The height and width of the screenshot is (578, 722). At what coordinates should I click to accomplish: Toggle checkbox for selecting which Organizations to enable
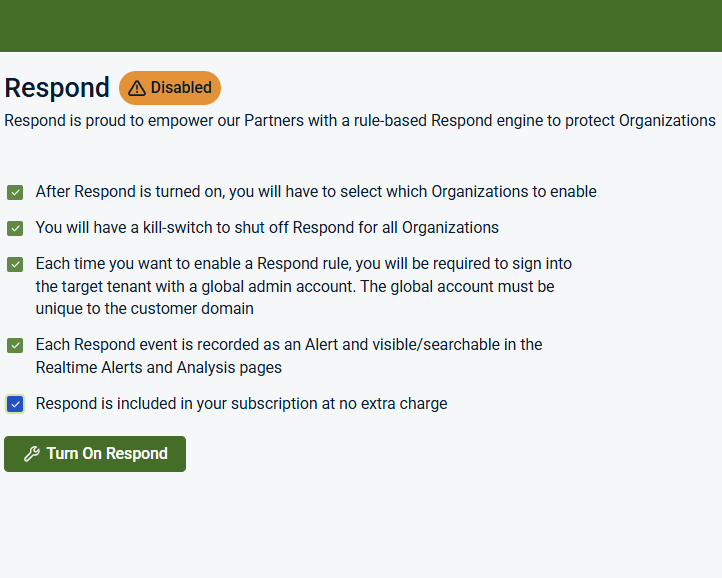click(x=15, y=193)
